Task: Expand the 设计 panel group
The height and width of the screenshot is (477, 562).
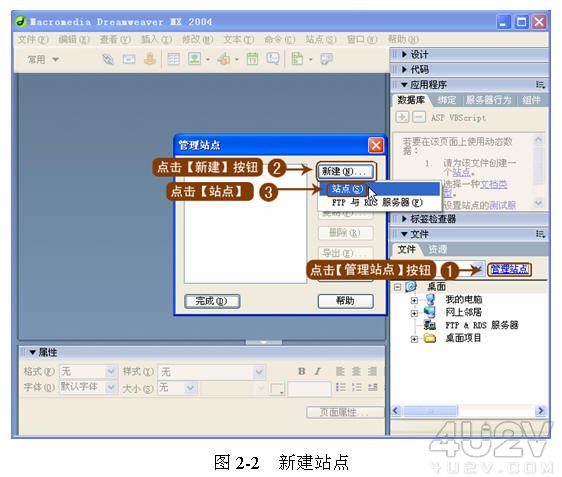Action: pyautogui.click(x=404, y=54)
